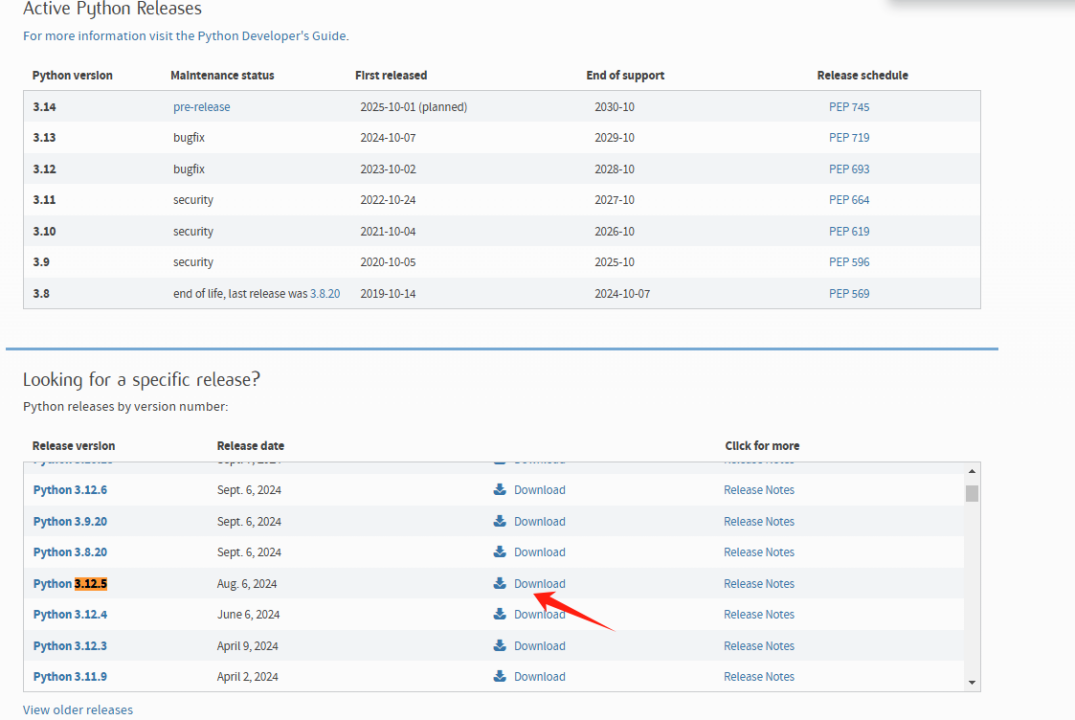View Release Notes for Python 3.12.3
This screenshot has width=1075, height=720.
point(759,646)
